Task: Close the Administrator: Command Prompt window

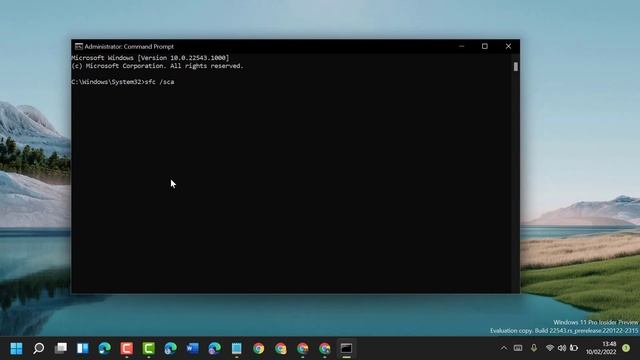Action: (508, 47)
